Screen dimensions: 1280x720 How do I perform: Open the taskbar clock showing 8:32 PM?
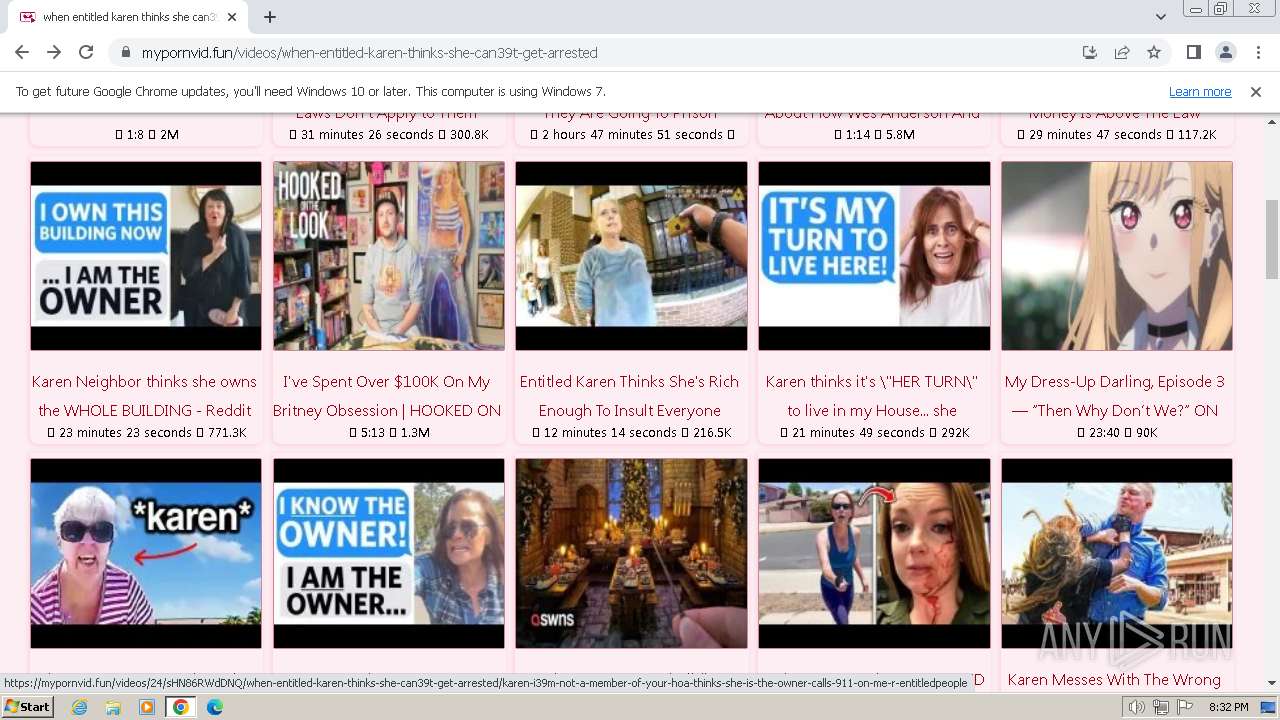[1228, 707]
